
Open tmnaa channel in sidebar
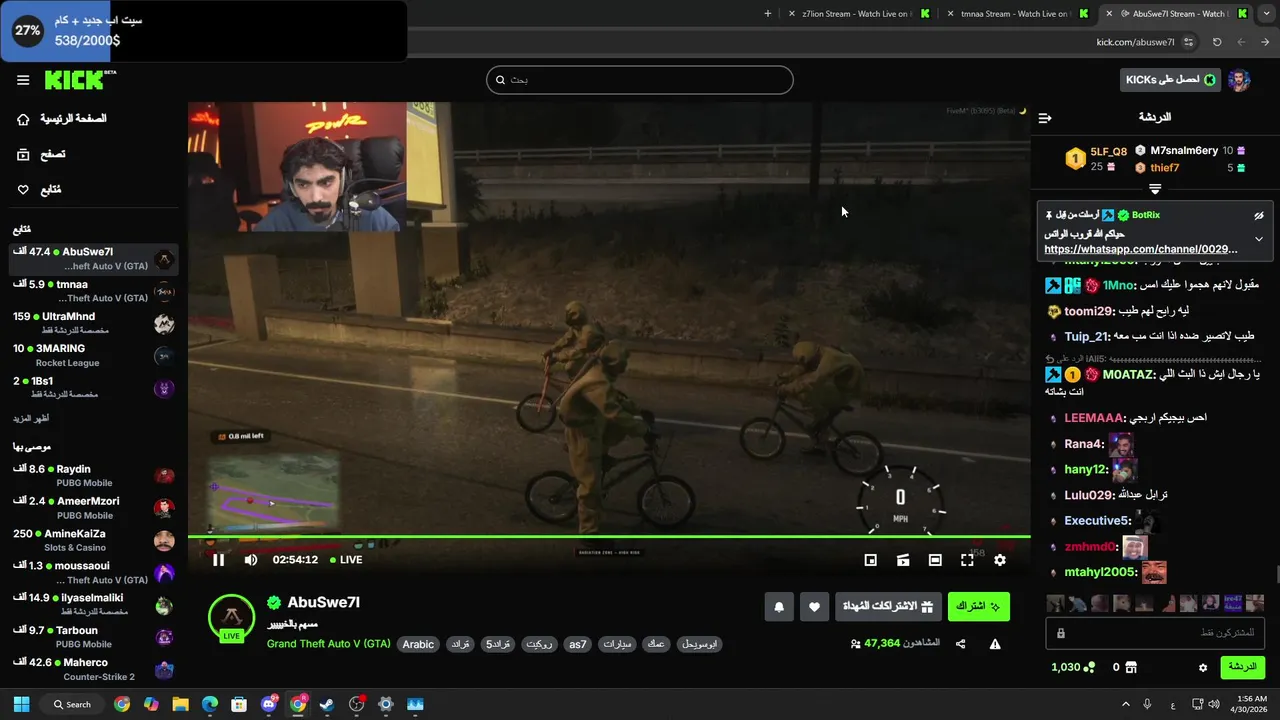94,291
